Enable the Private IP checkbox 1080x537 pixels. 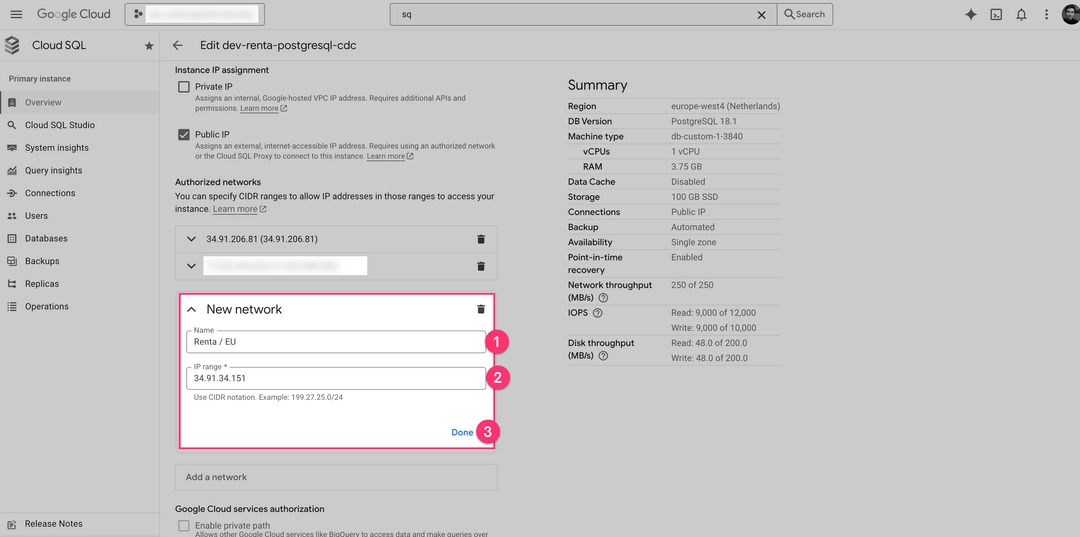(x=184, y=87)
